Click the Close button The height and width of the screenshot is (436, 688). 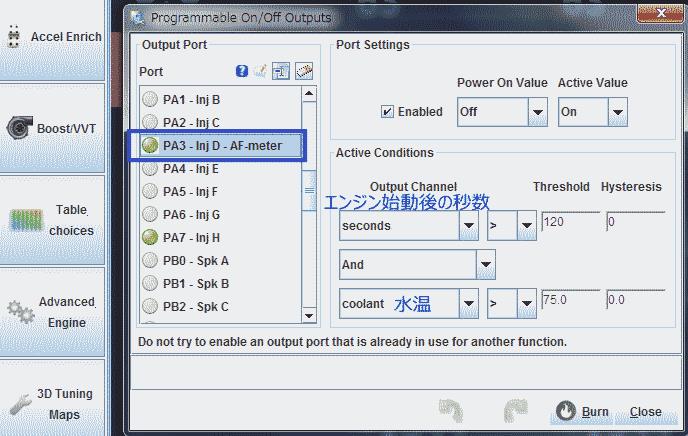(645, 411)
